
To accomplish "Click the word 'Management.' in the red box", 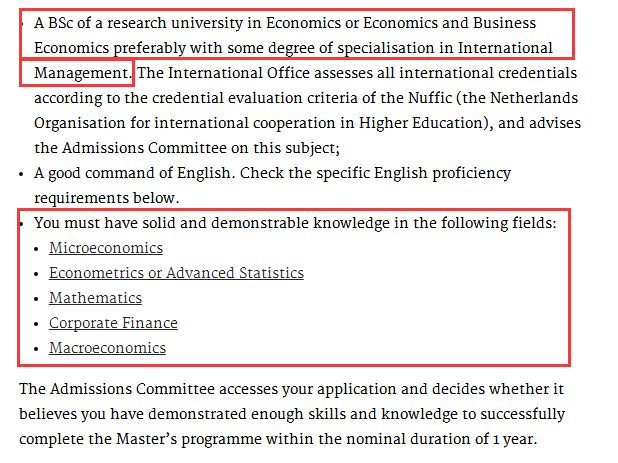I will tap(82, 73).
